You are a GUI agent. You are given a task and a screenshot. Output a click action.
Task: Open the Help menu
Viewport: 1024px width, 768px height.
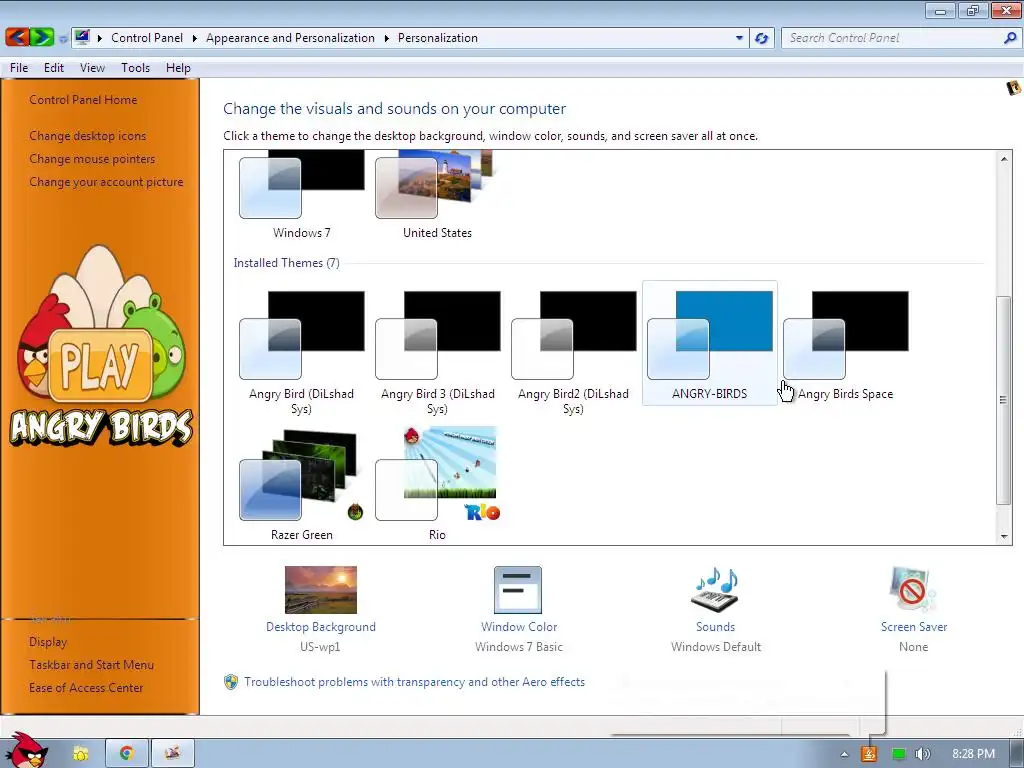178,68
